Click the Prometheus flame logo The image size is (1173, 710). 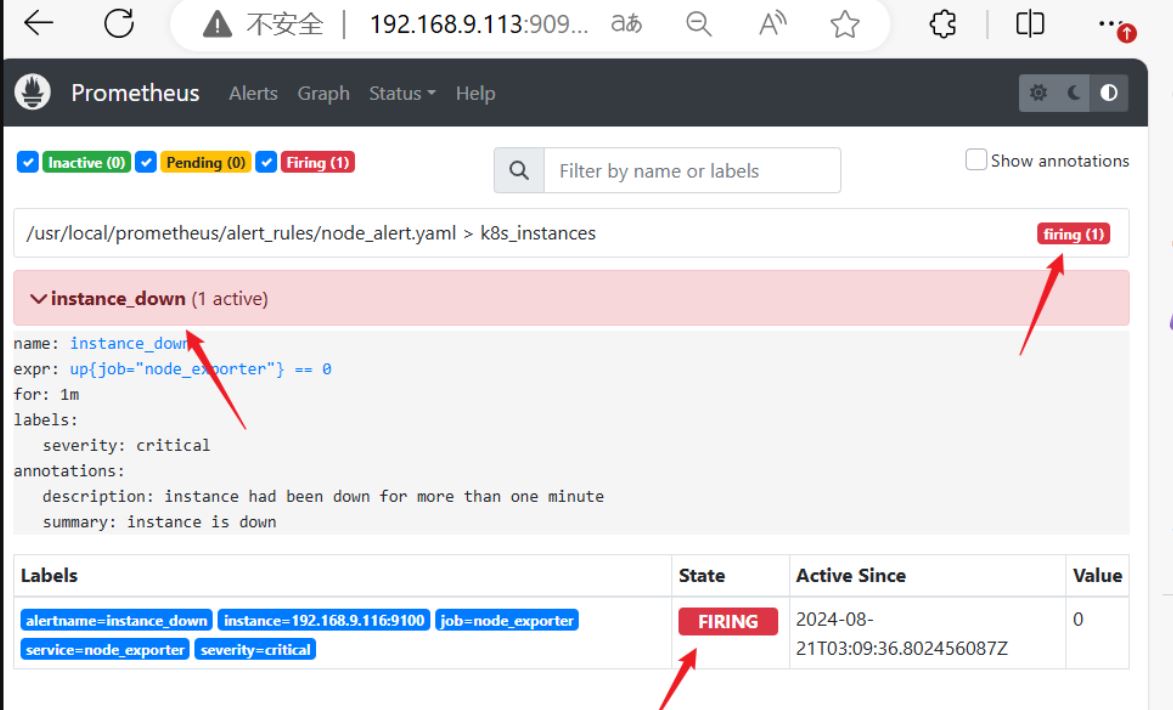32,92
